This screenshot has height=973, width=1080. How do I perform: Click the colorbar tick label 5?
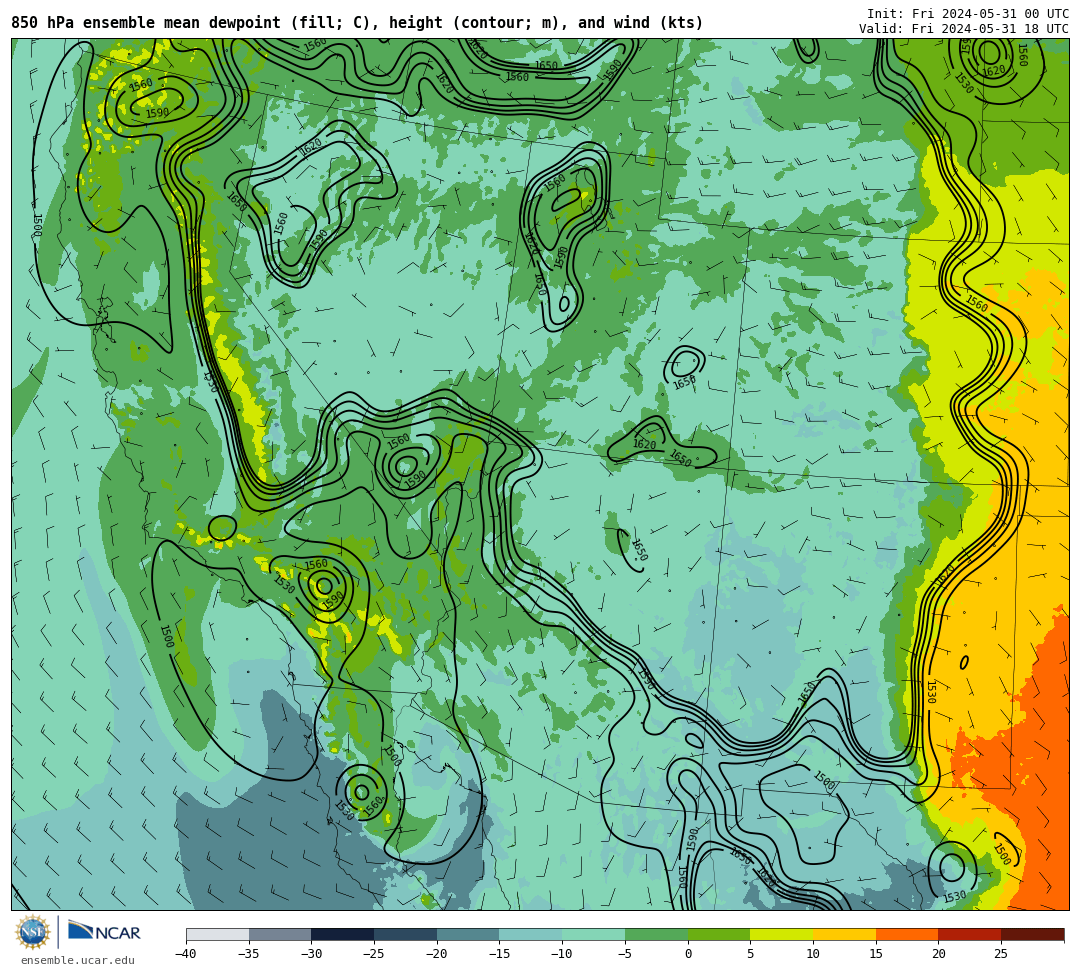click(x=751, y=954)
